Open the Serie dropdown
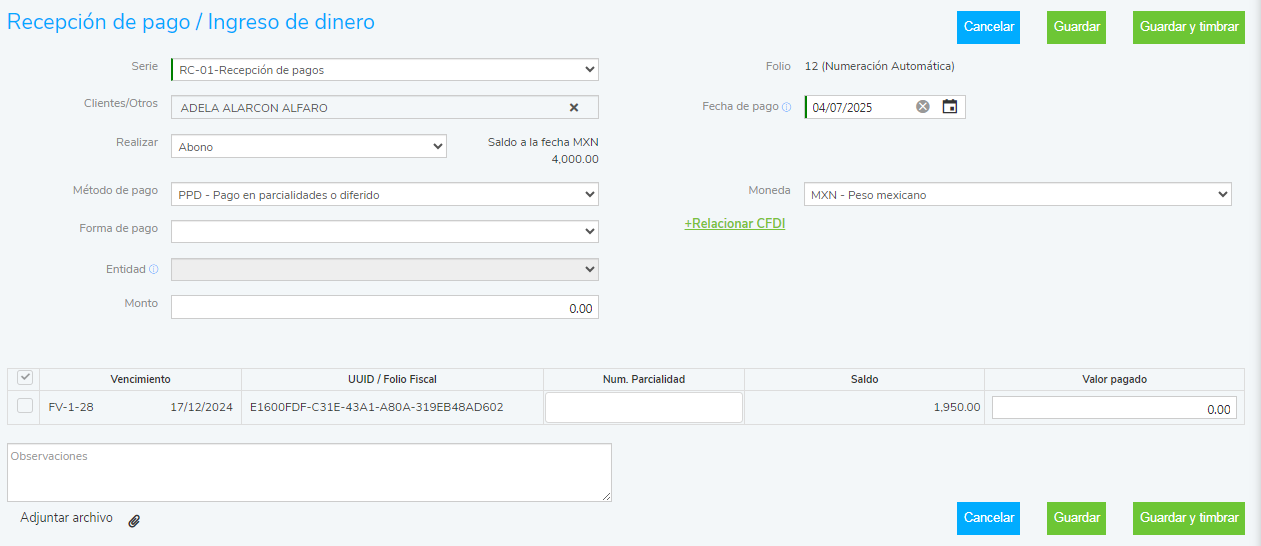Viewport: 1261px width, 546px height. 385,70
